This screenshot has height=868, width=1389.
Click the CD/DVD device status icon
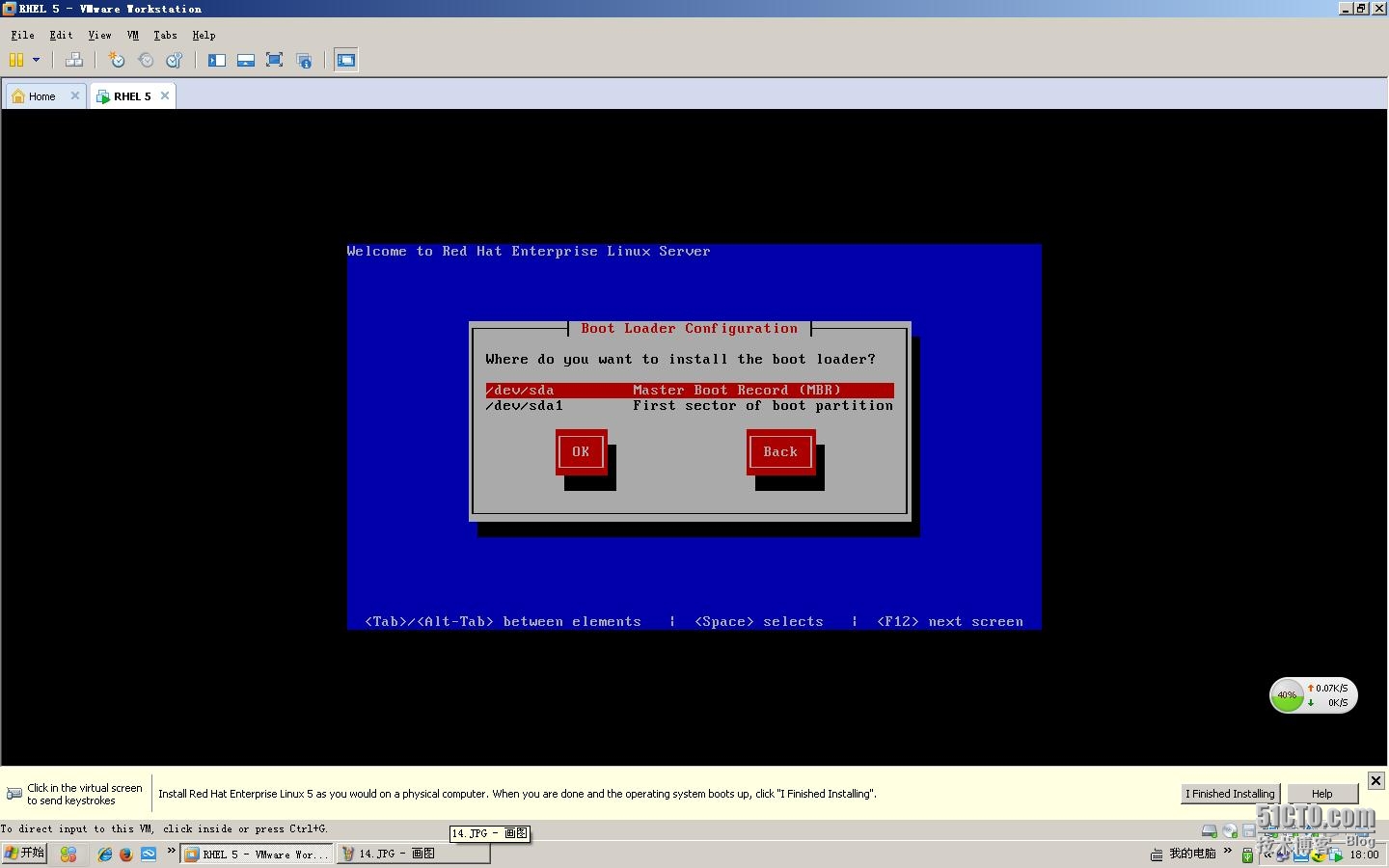pos(1230,830)
